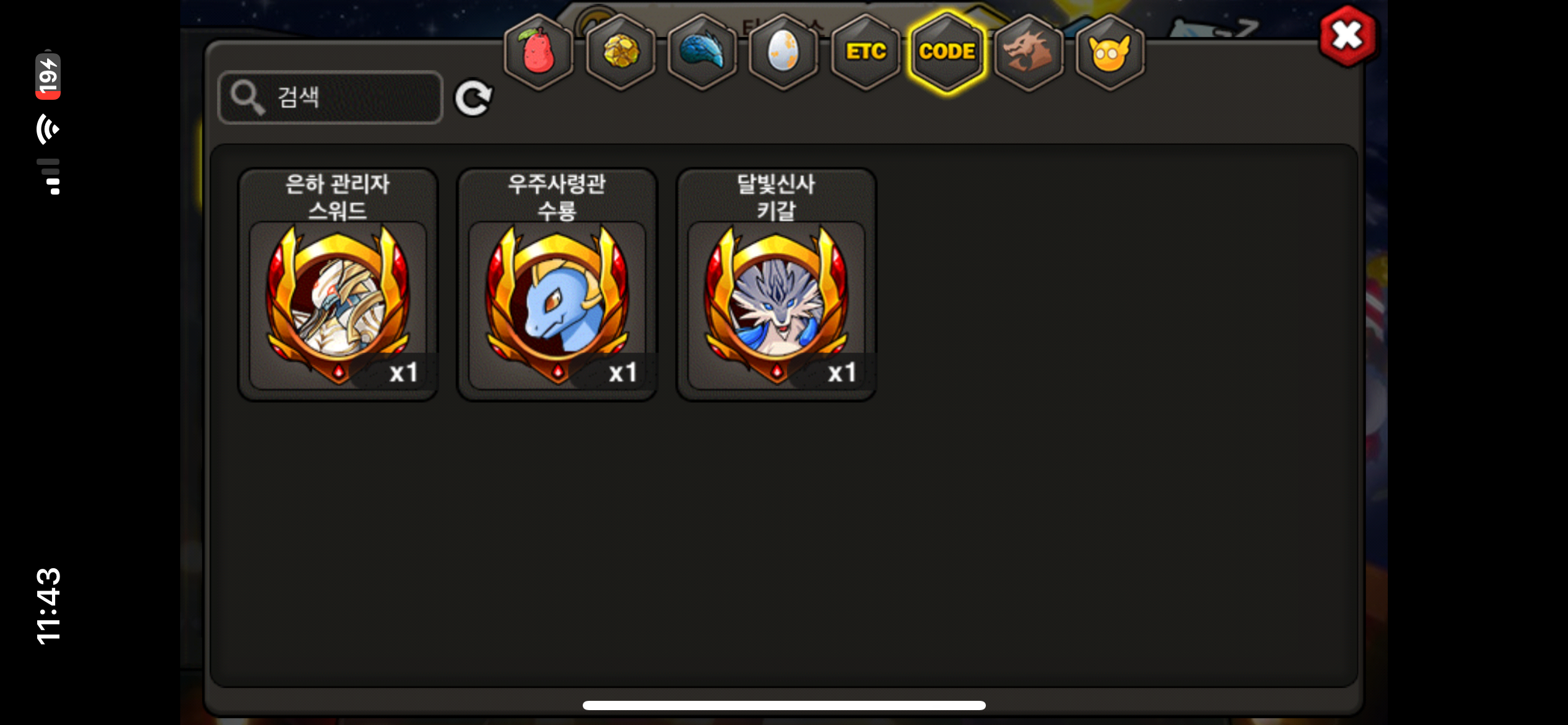Select the 은하 관리자 스워드 item card

coord(338,284)
